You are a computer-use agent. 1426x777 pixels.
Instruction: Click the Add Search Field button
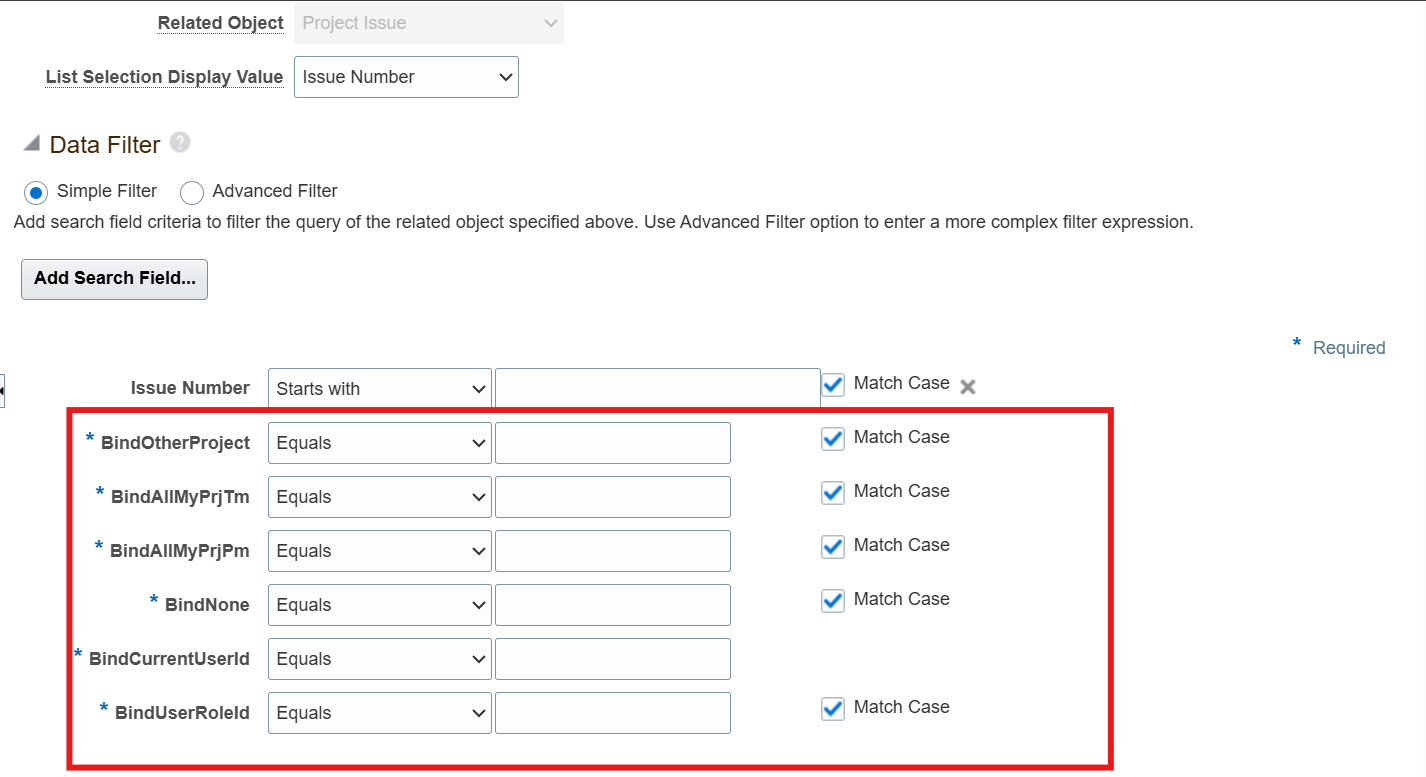[114, 279]
